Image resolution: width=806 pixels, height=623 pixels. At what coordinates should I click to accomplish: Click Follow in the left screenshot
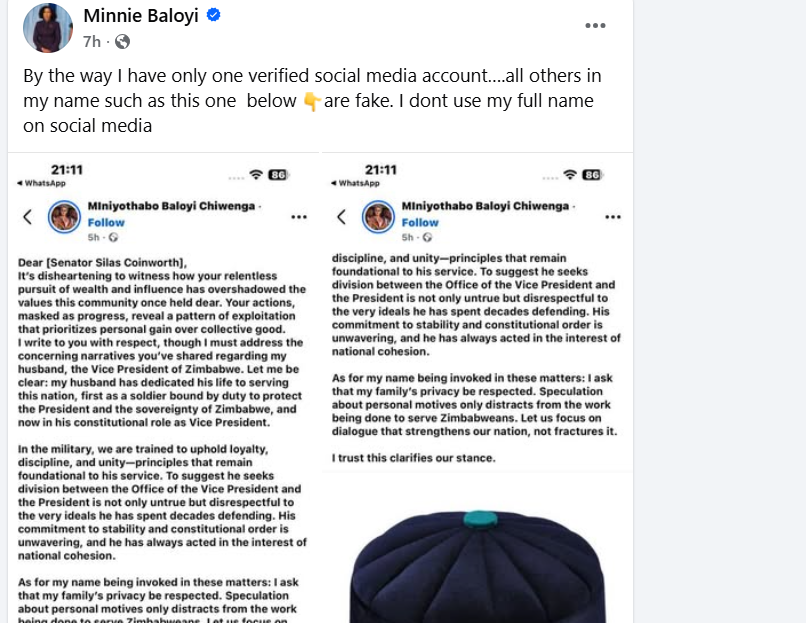pos(106,222)
